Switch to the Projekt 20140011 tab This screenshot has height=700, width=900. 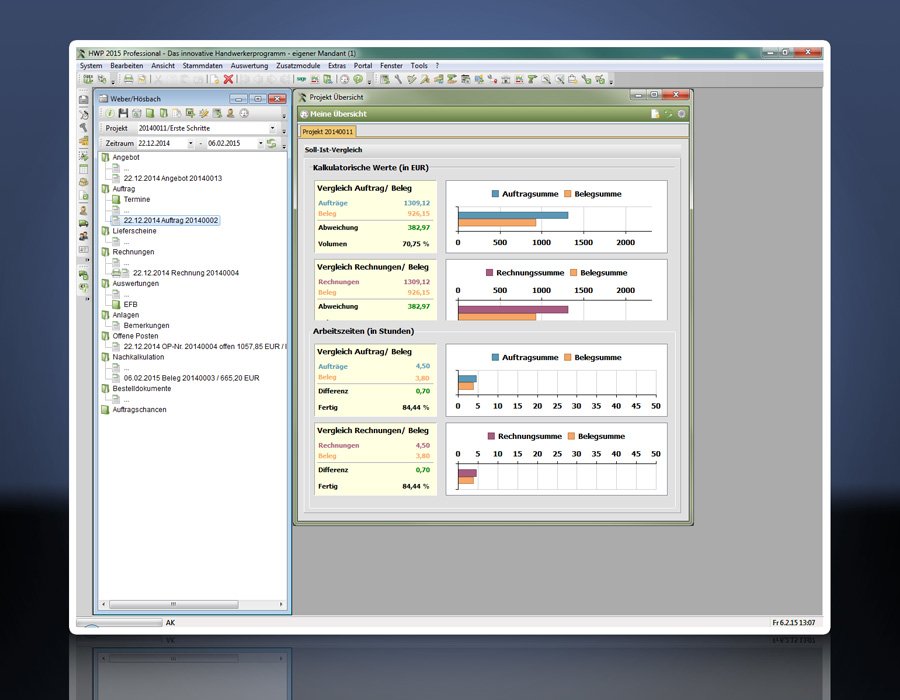328,131
